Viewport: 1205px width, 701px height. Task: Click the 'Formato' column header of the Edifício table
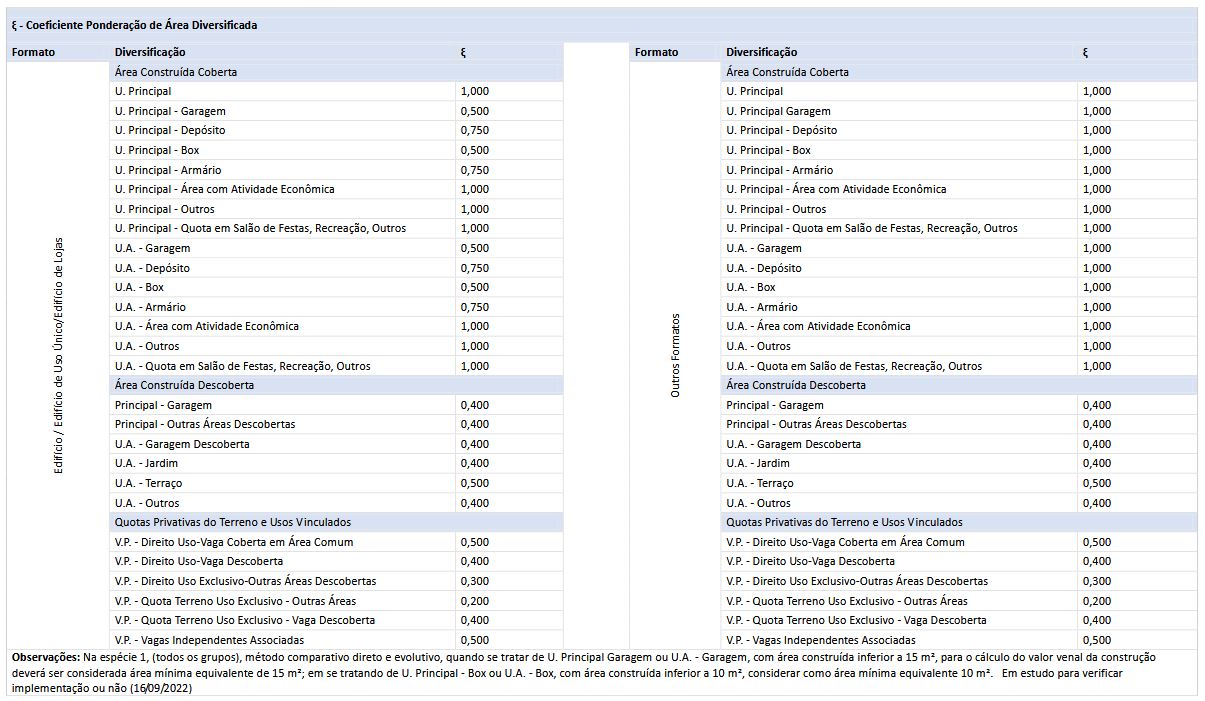tap(34, 52)
